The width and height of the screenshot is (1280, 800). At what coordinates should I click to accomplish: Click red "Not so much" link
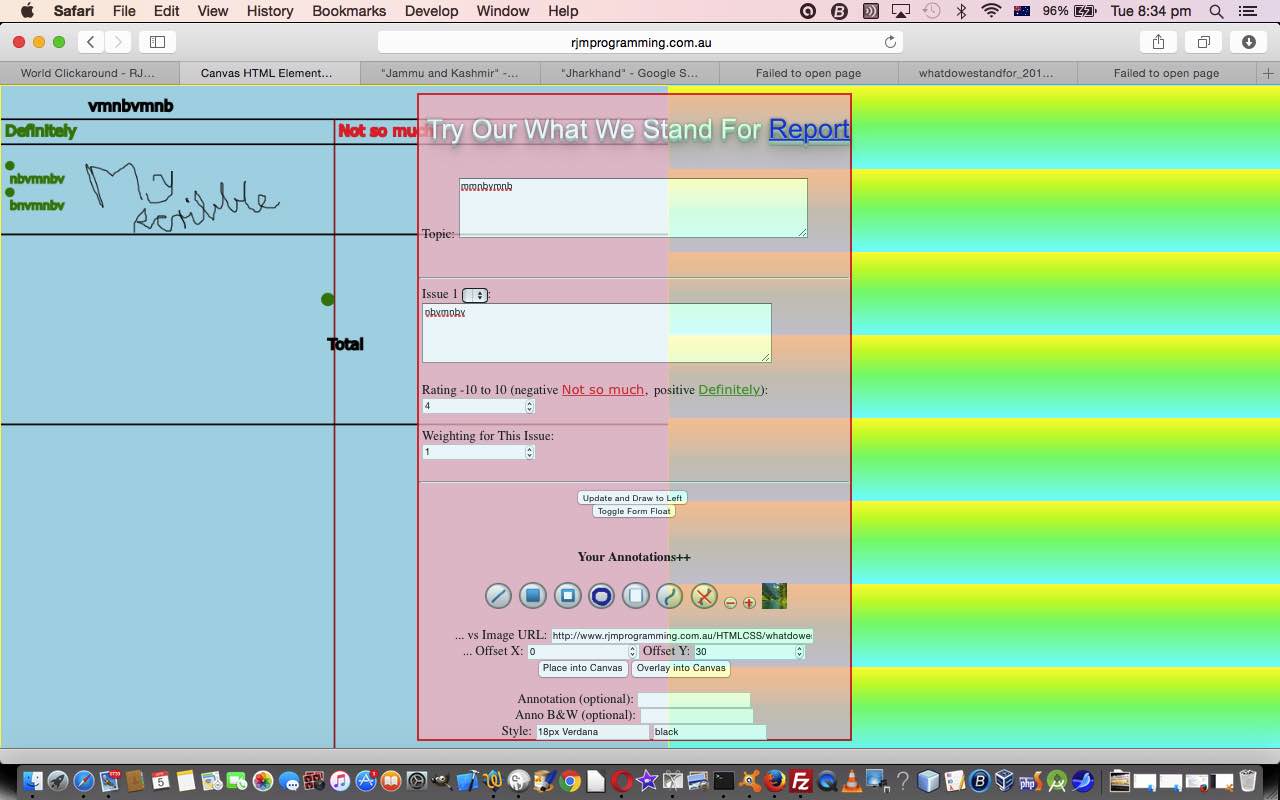[603, 390]
